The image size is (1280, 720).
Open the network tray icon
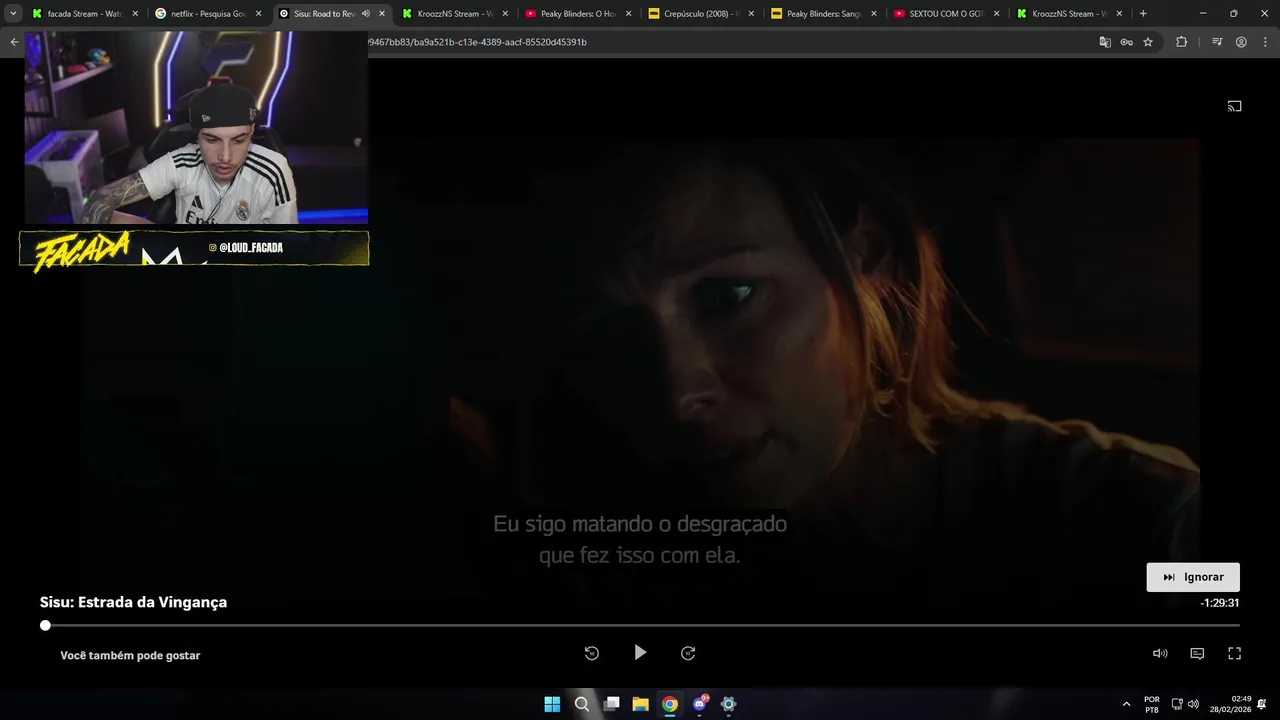click(1177, 704)
